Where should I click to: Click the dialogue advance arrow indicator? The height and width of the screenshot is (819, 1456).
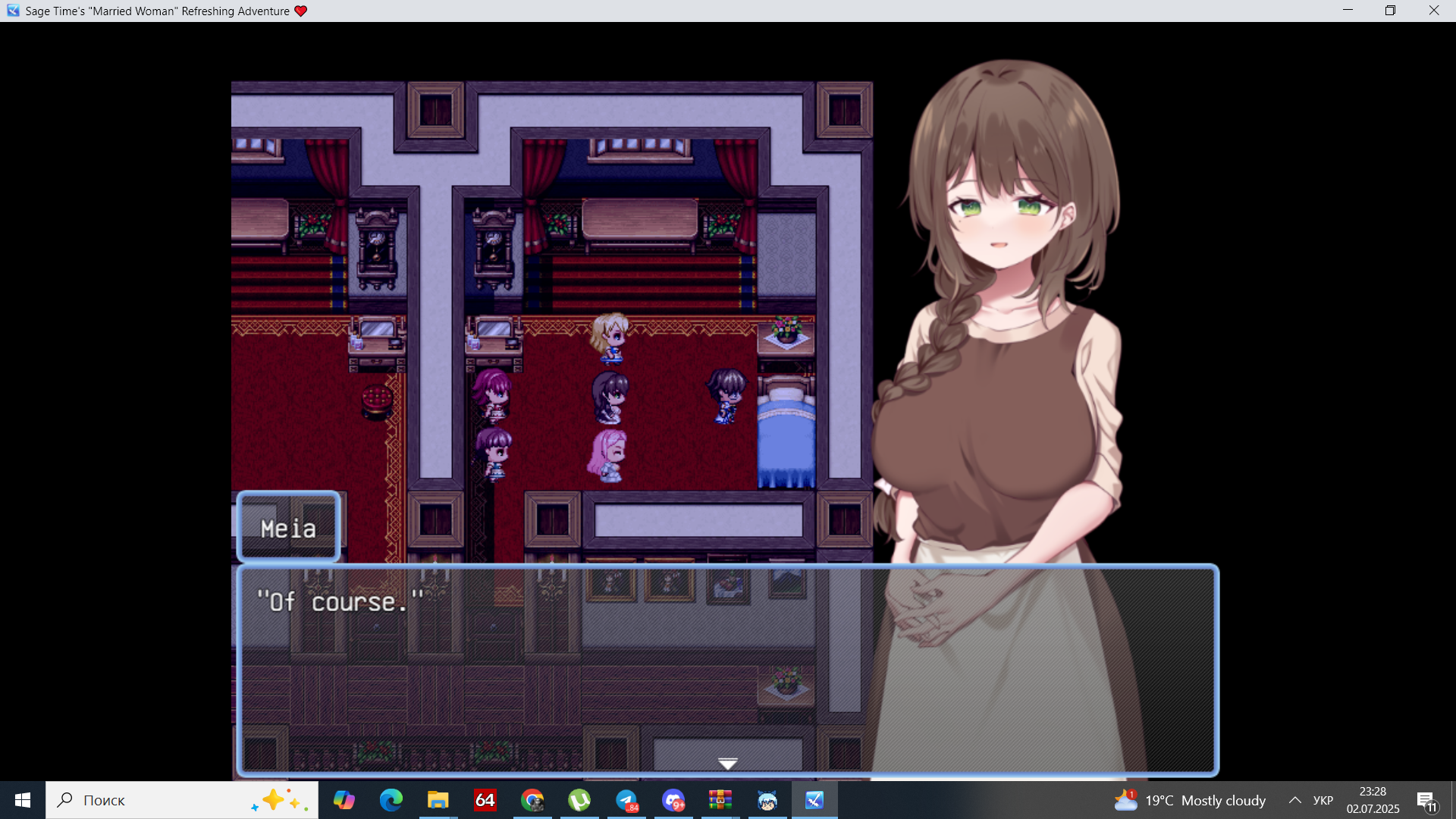click(x=727, y=763)
